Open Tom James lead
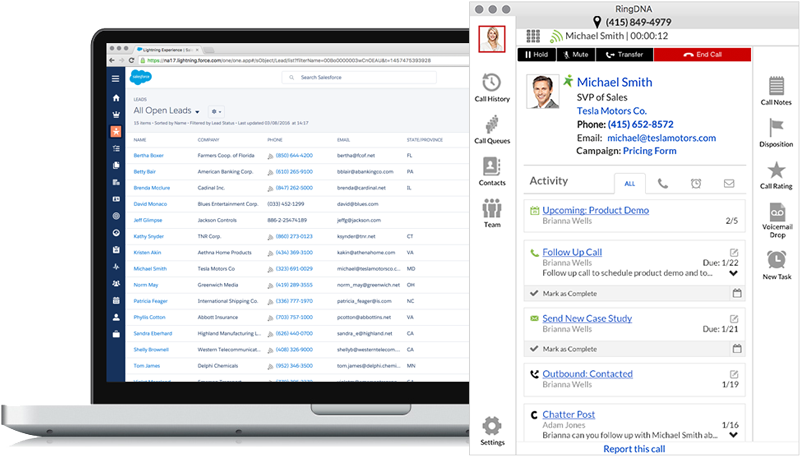 click(146, 366)
